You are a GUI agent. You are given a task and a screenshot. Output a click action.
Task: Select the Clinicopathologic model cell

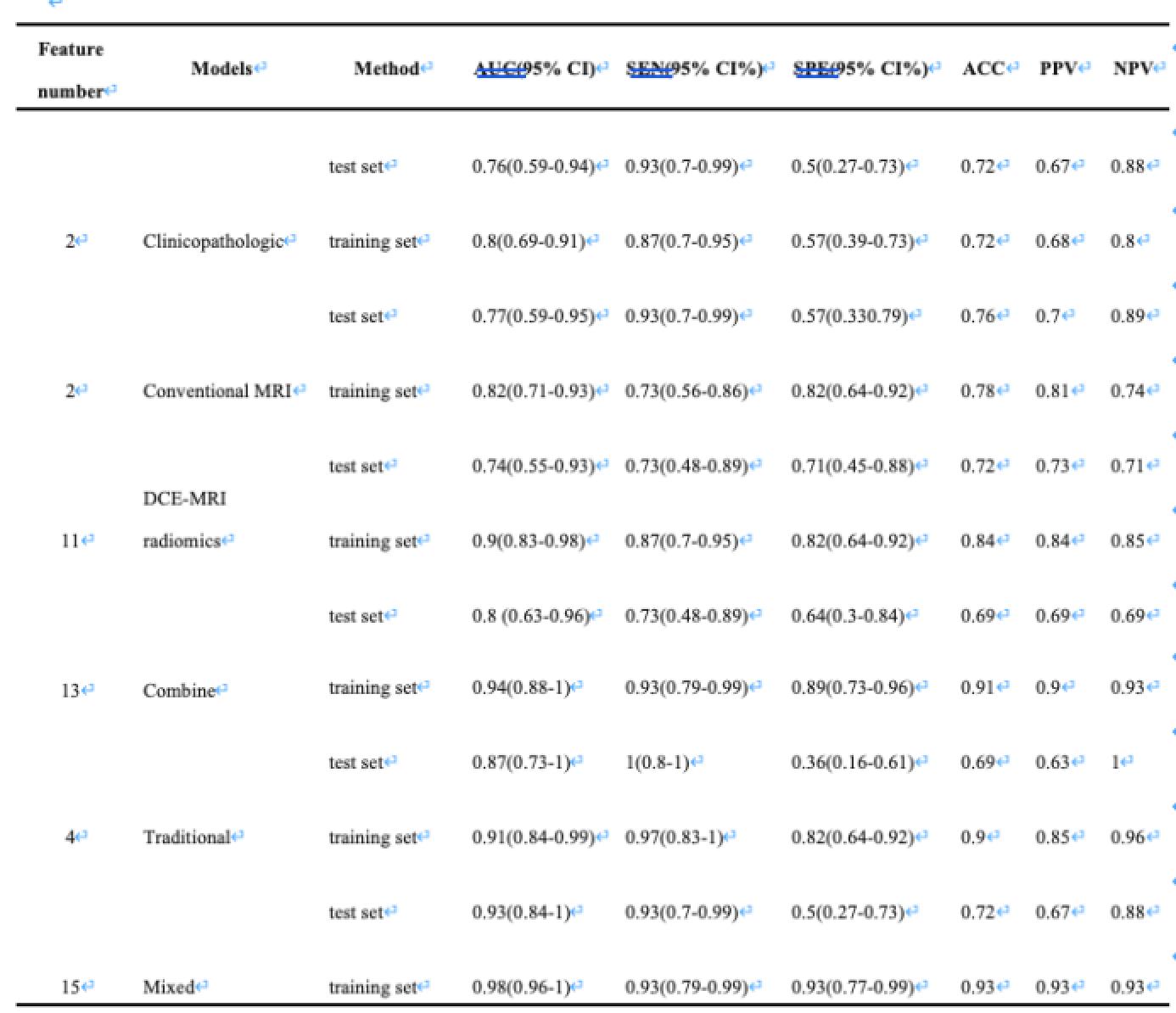(212, 242)
